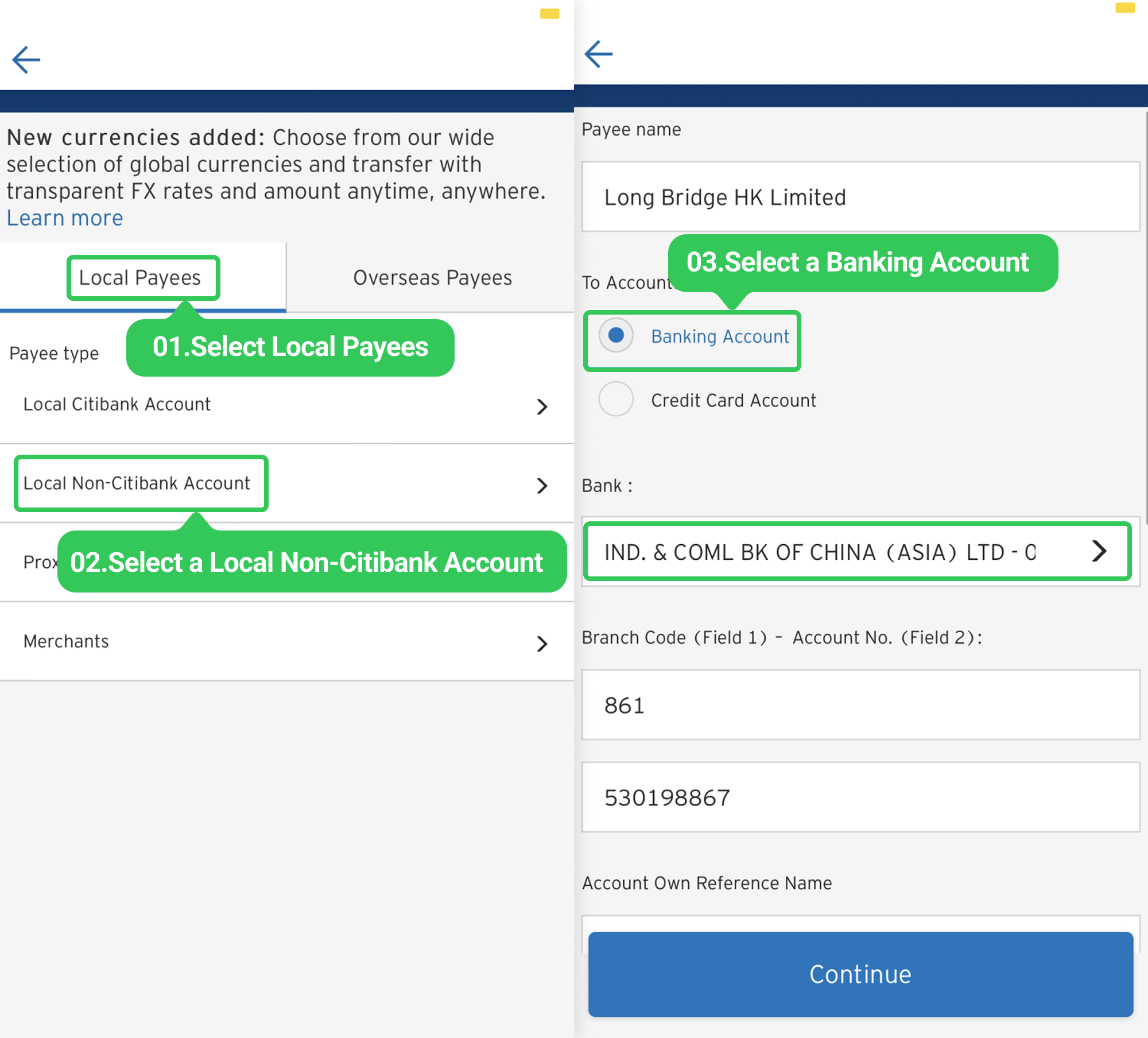Expand bank list via dropdown chevron

(x=1099, y=551)
